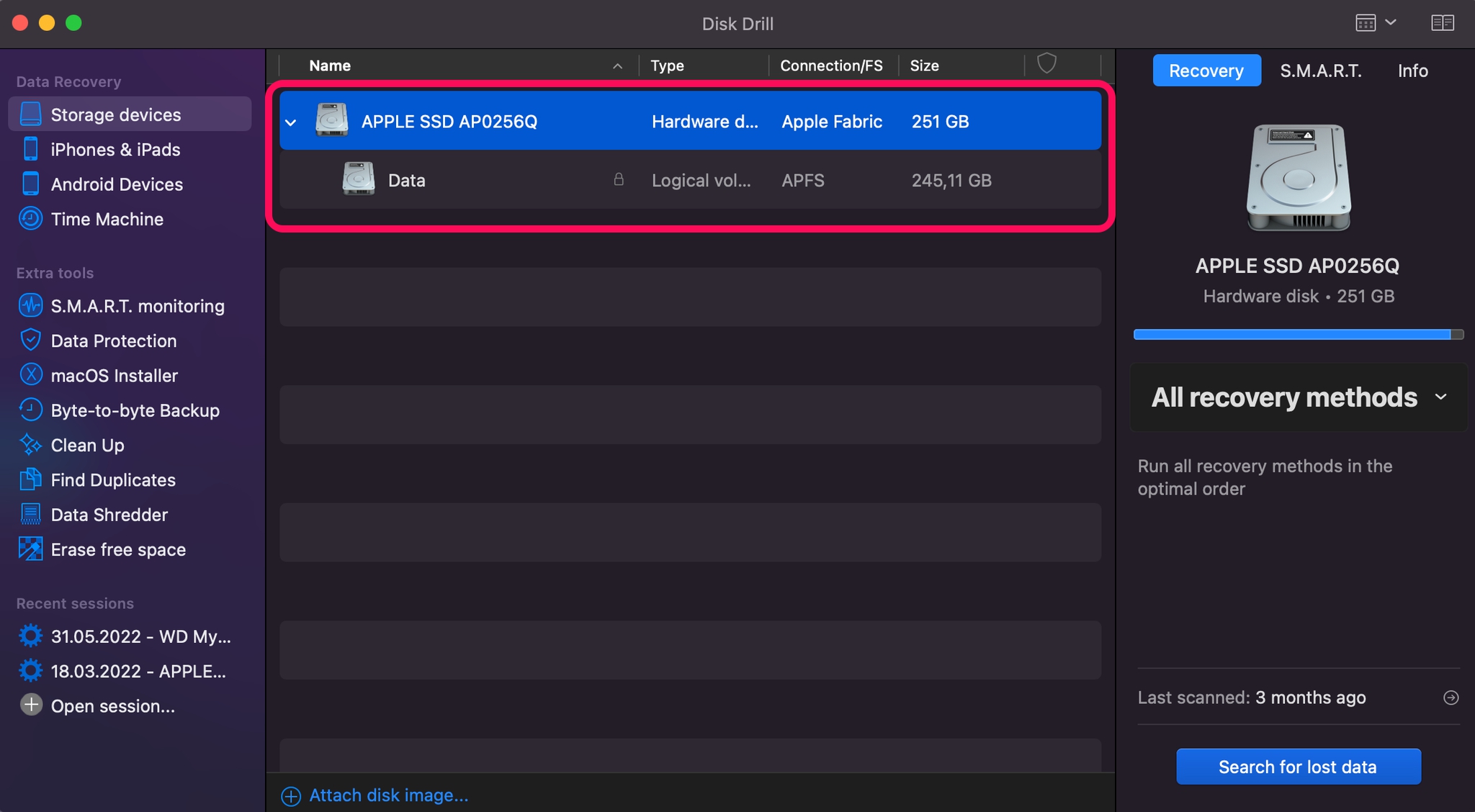The height and width of the screenshot is (812, 1475).
Task: Click the Data Protection shield icon
Action: (x=30, y=340)
